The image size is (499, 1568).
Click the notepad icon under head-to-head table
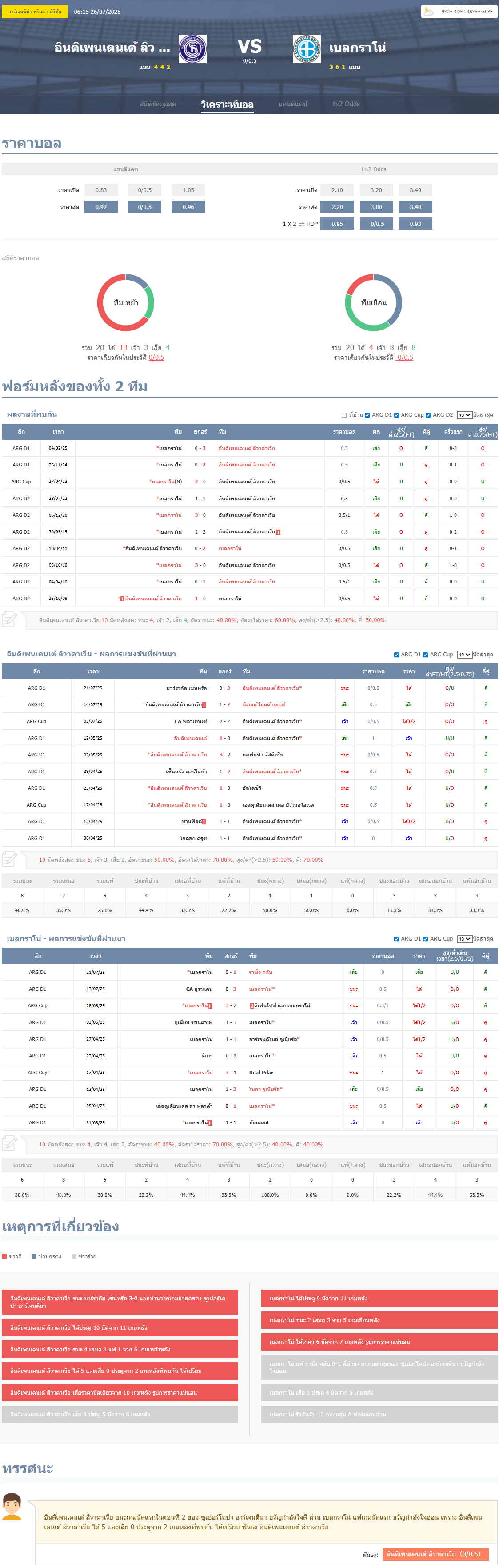pos(10,619)
